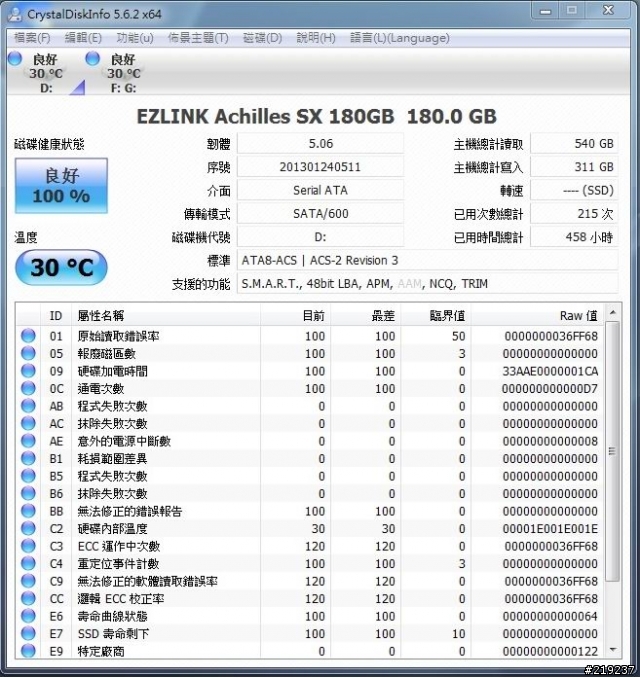Viewport: 640px width, 678px height.
Task: Click status orb for attribute 05
Action: tap(28, 353)
